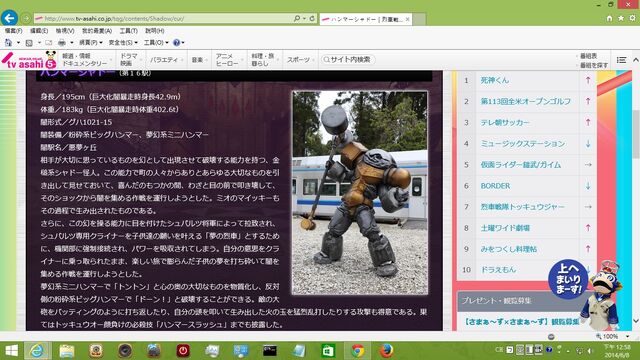640x360 pixels.
Task: Open the 檔案(F) menu
Action: (x=13, y=31)
